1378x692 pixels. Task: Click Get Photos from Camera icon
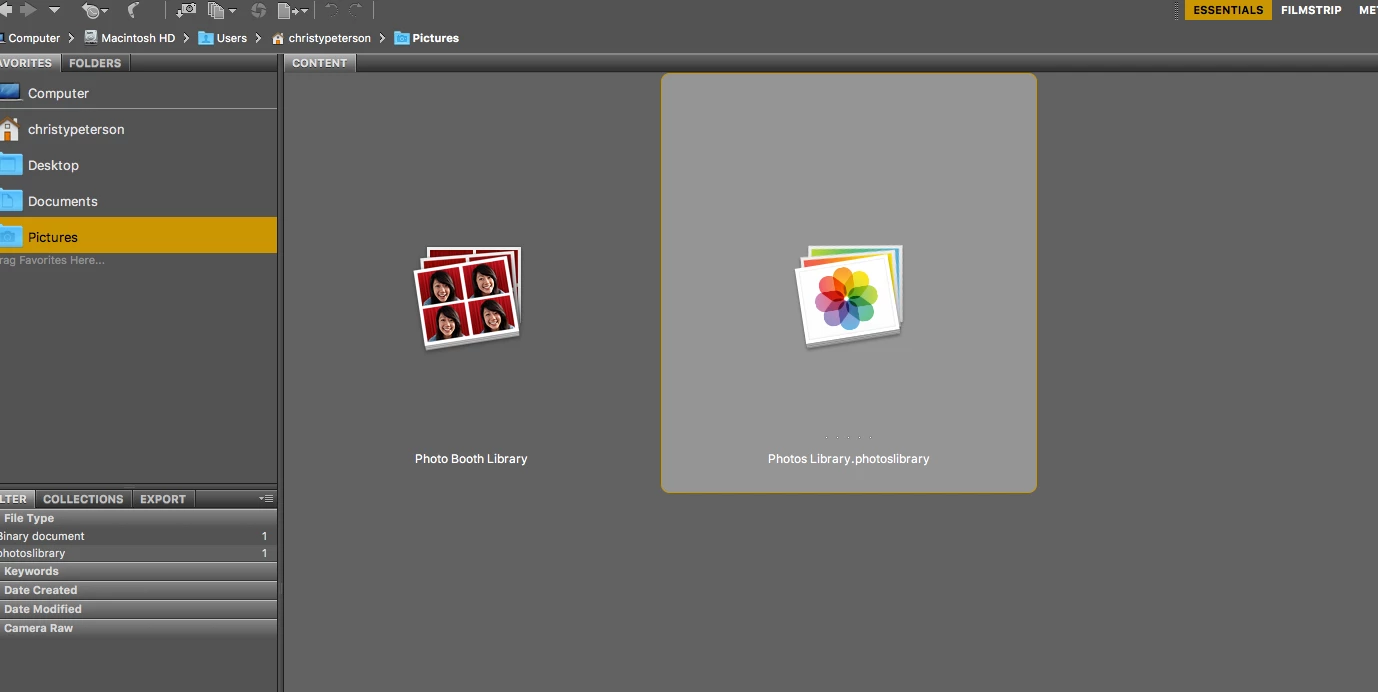coord(187,10)
